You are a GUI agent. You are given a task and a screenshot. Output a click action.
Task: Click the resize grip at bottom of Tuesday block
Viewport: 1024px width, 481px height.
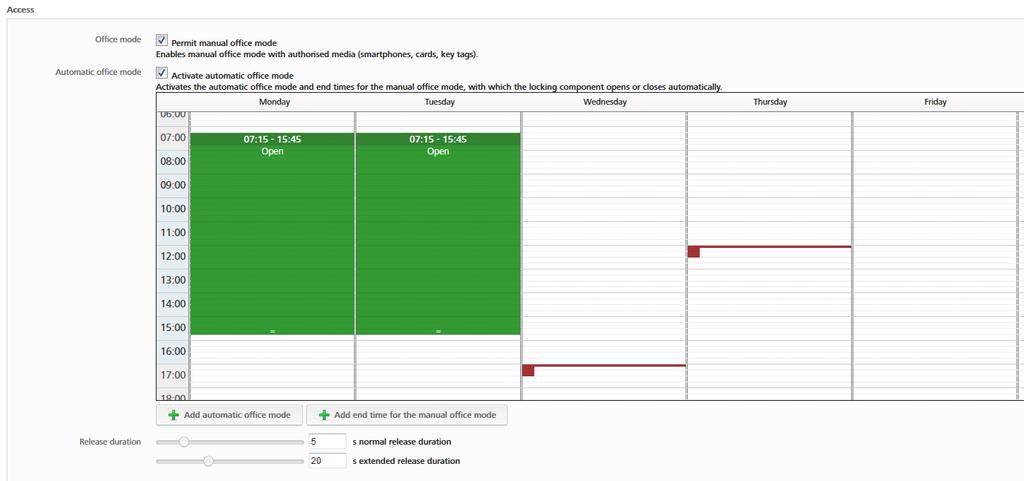tap(438, 332)
